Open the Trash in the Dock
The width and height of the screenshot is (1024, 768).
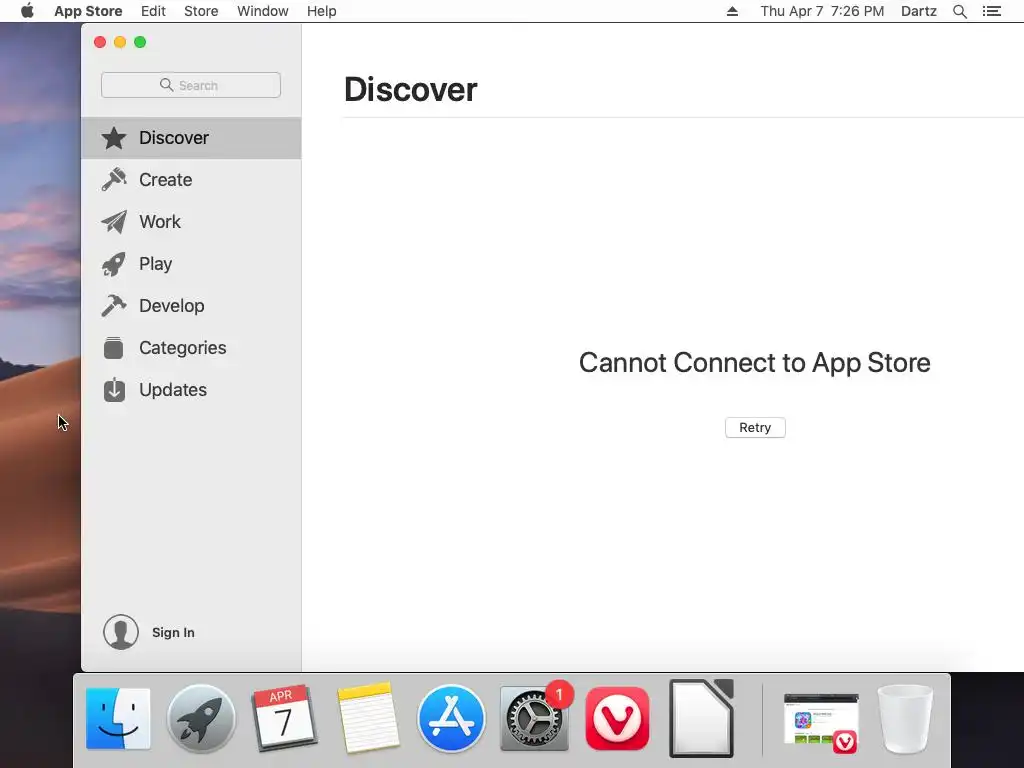pos(905,718)
